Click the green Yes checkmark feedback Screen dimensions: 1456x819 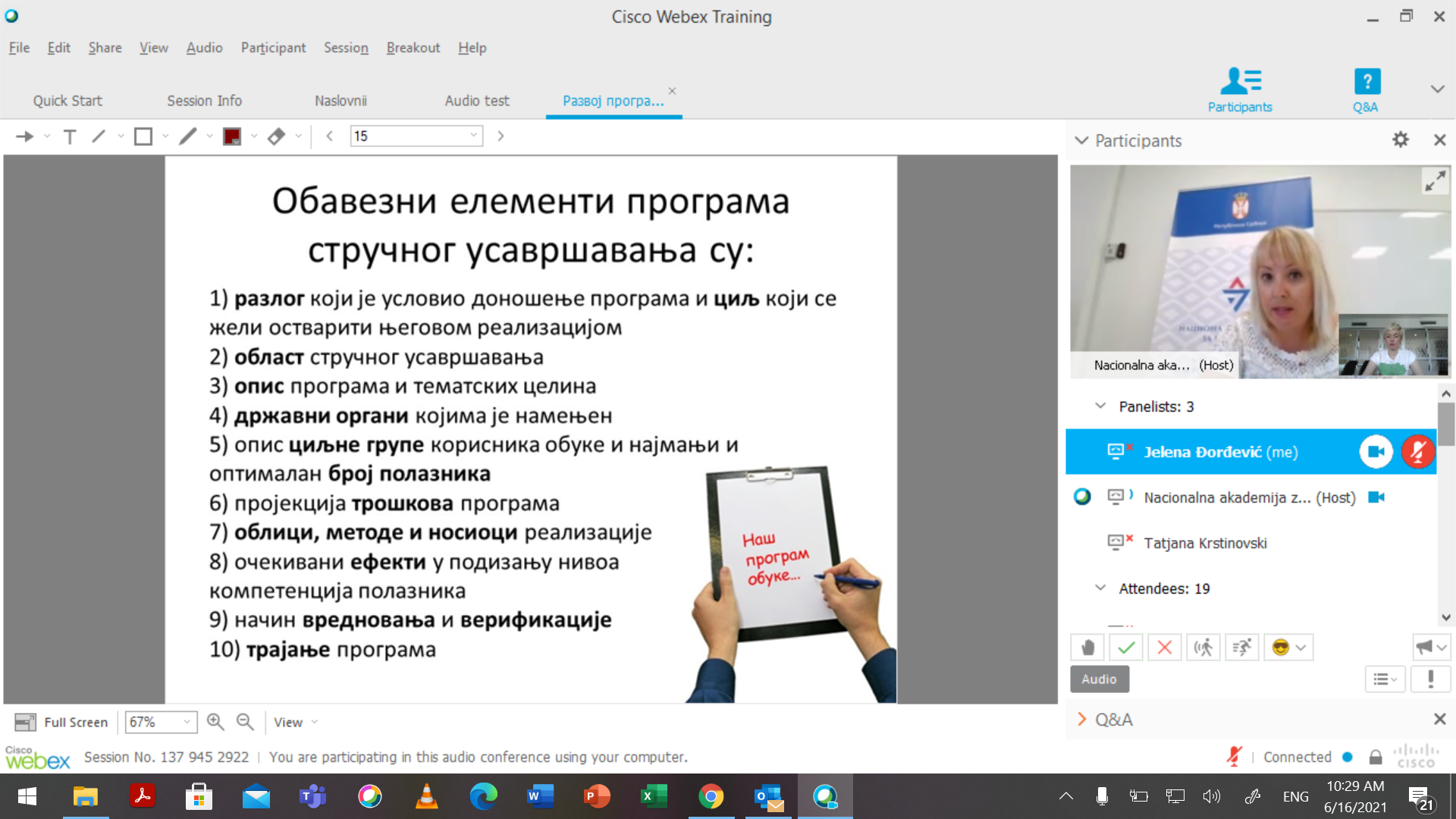click(1126, 648)
